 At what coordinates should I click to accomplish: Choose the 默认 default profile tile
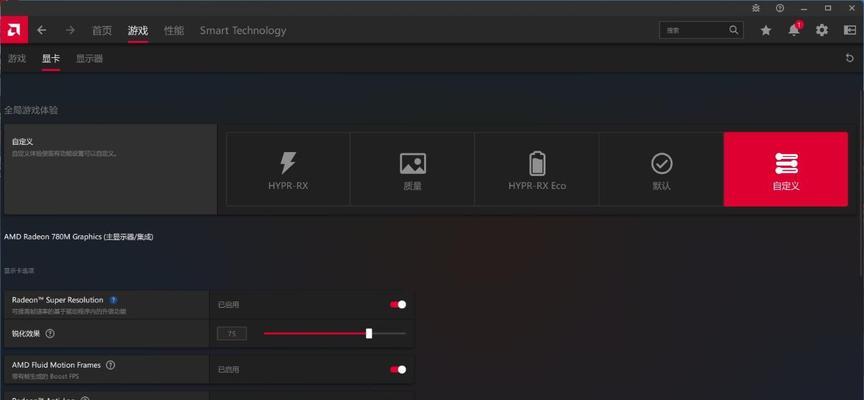pyautogui.click(x=661, y=169)
